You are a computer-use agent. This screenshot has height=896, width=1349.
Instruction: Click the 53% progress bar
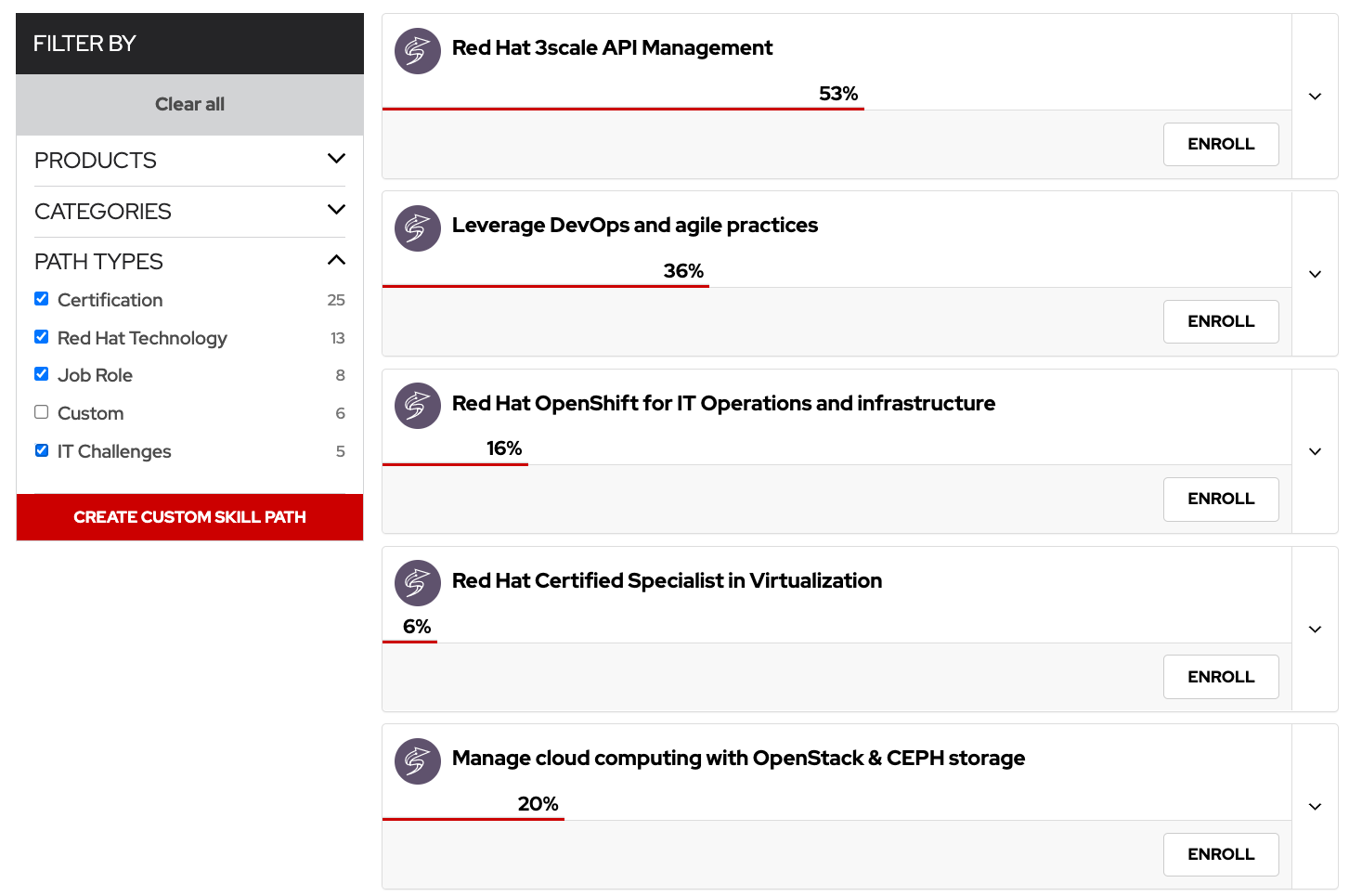point(623,107)
